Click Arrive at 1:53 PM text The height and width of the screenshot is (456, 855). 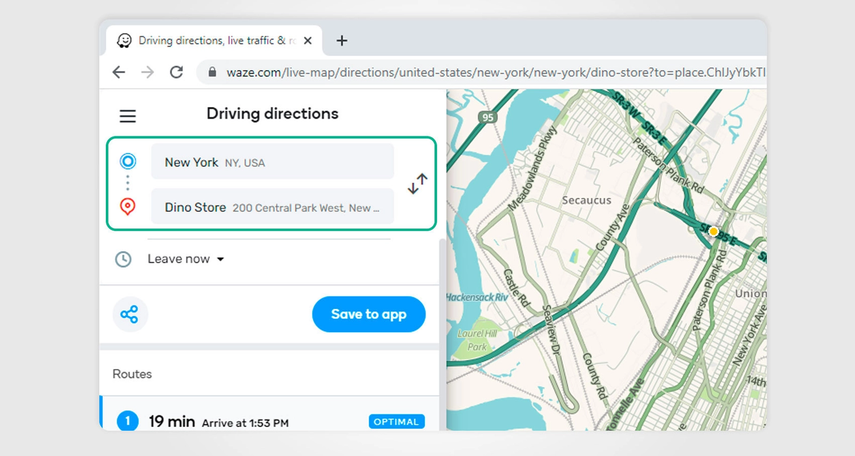coord(245,423)
